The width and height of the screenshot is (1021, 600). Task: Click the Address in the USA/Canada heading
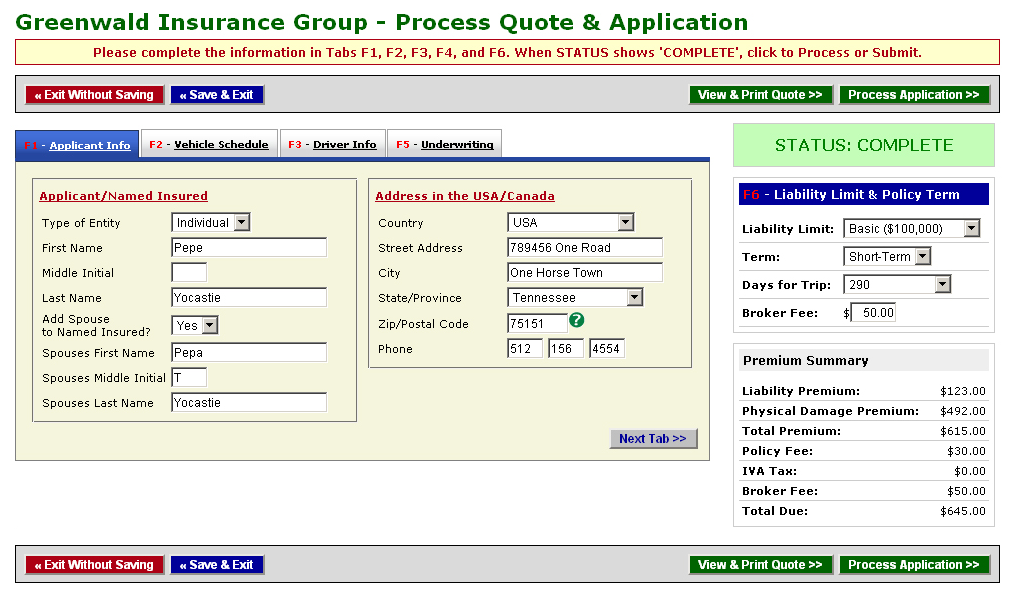click(465, 196)
